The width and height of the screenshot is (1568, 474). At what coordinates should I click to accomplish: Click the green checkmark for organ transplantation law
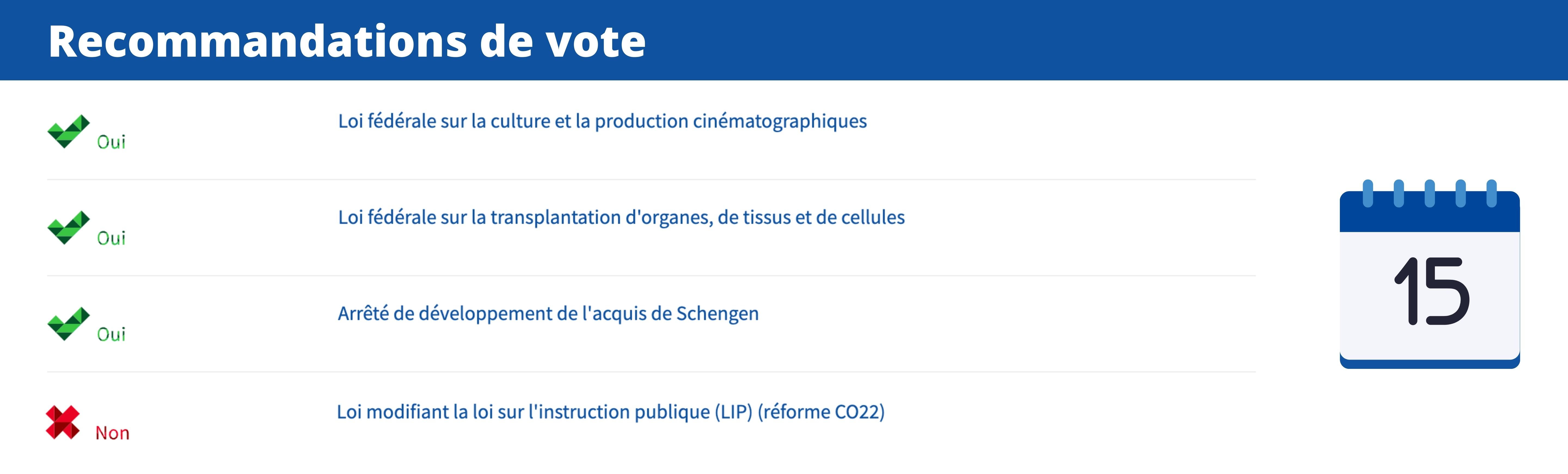click(x=68, y=227)
